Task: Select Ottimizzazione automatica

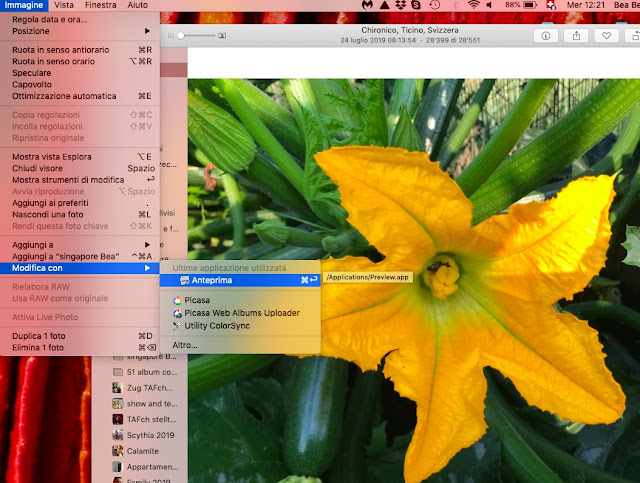Action: (80, 96)
